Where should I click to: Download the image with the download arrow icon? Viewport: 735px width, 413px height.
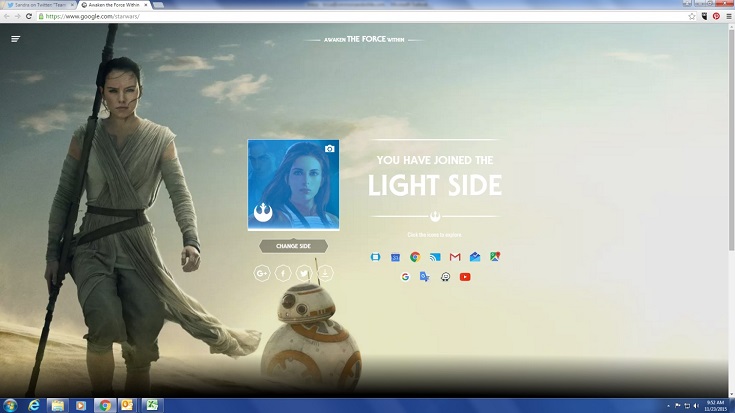[325, 273]
